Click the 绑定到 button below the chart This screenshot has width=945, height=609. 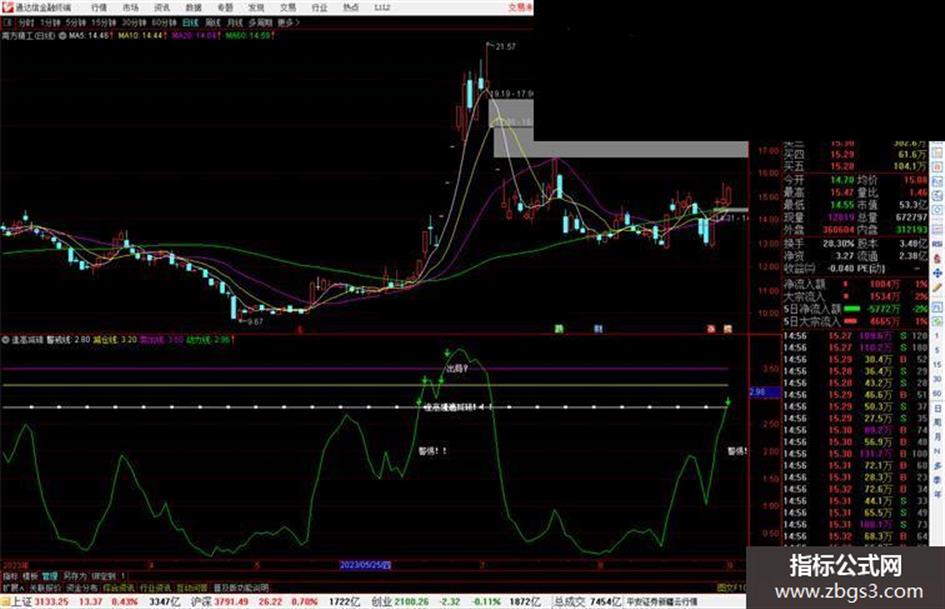click(x=103, y=576)
